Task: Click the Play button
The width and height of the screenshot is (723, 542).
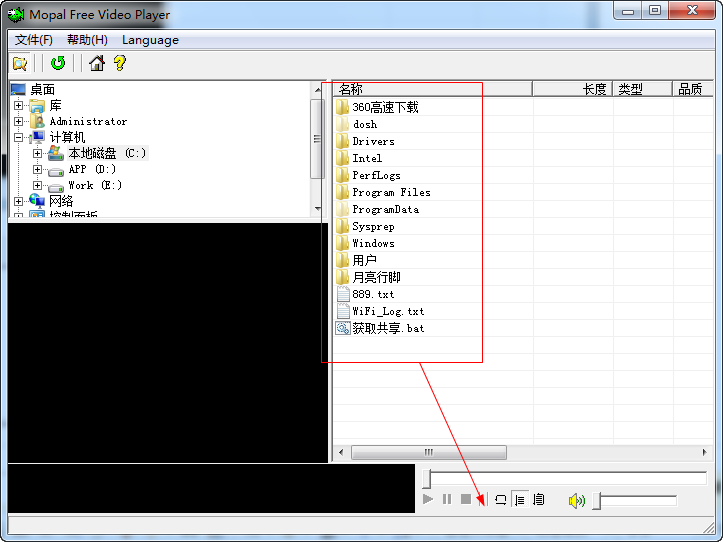Action: (428, 499)
